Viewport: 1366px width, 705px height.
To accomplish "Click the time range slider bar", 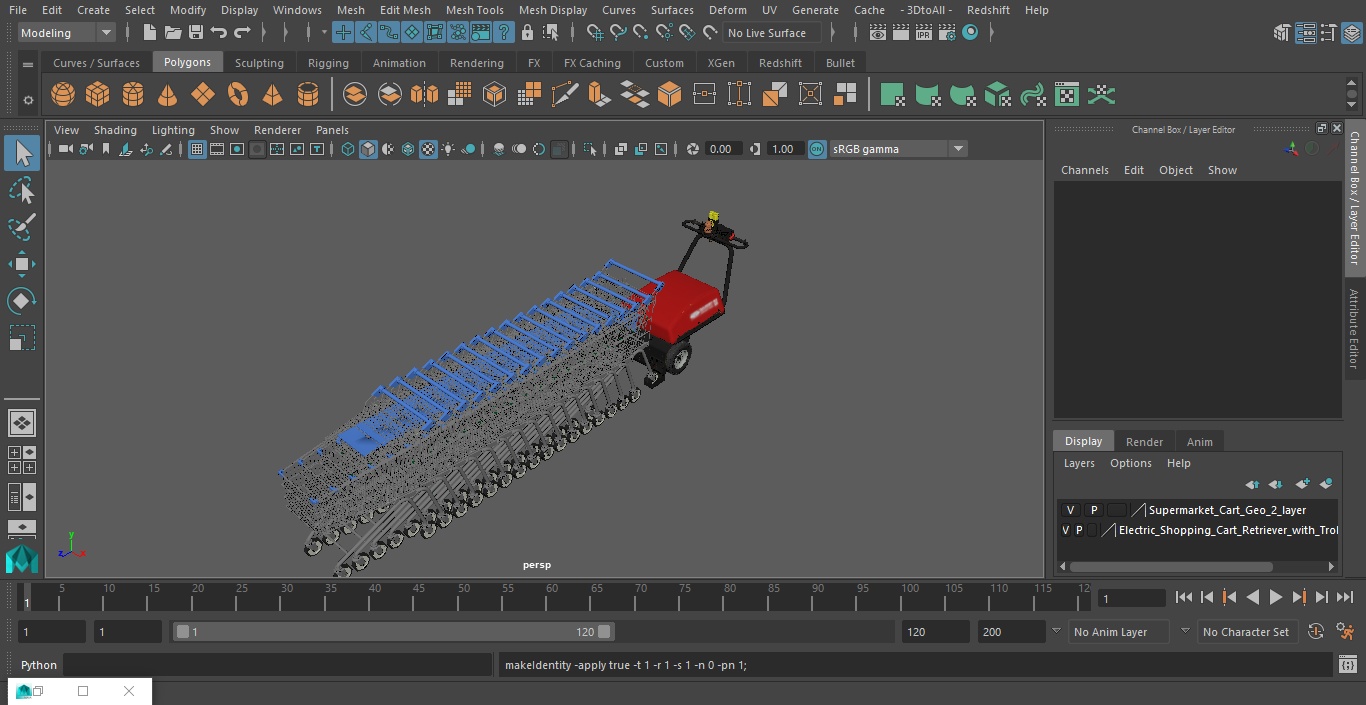I will [x=394, y=631].
